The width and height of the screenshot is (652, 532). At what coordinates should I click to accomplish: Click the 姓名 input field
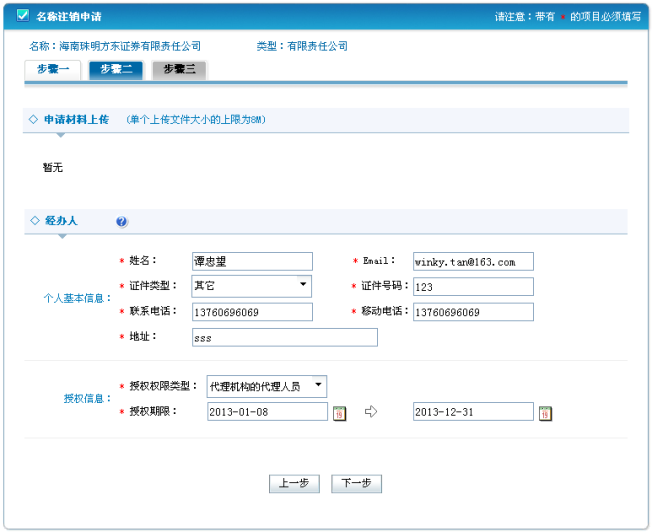(x=251, y=261)
